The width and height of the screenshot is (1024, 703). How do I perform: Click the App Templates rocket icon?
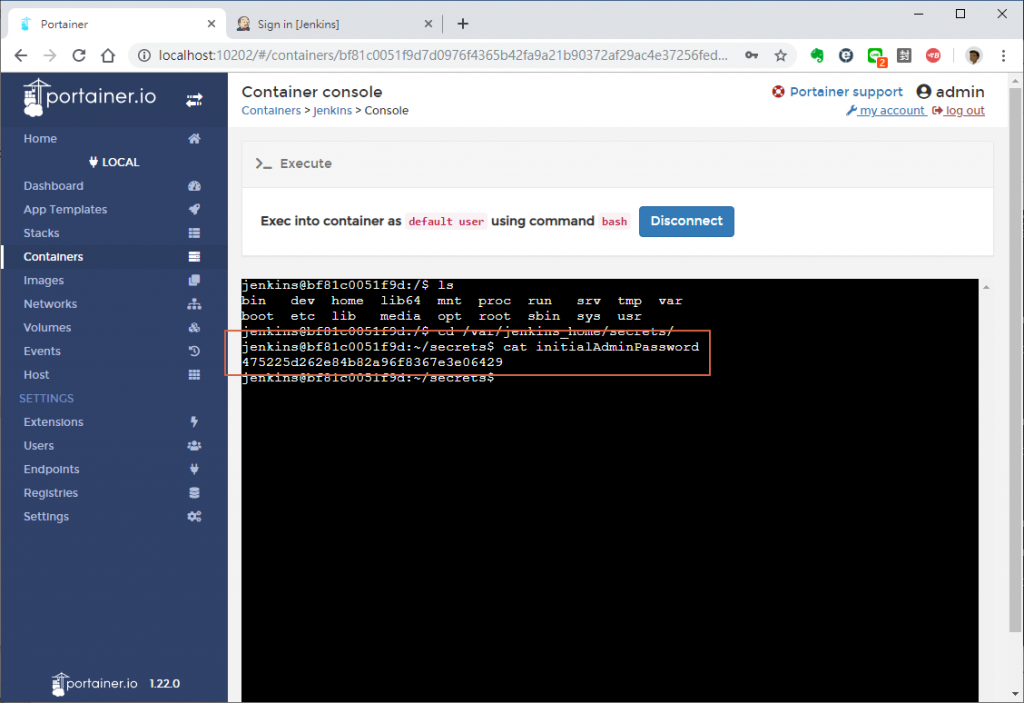click(194, 209)
